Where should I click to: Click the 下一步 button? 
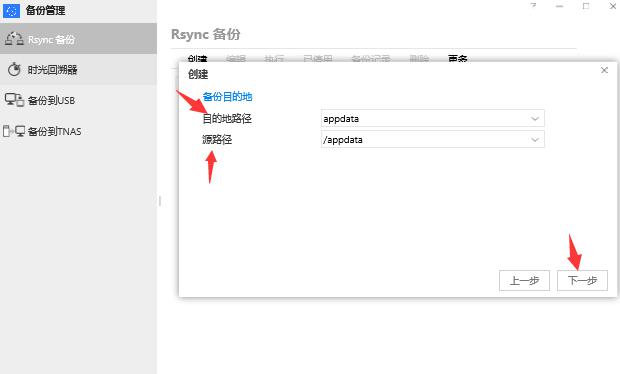[582, 281]
